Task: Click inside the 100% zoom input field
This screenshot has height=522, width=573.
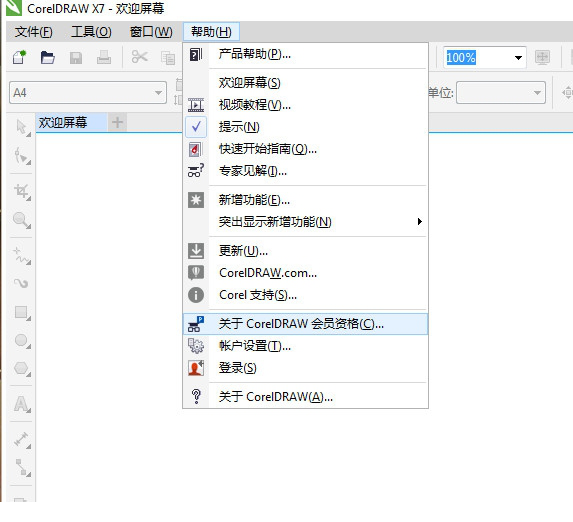Action: [x=477, y=57]
